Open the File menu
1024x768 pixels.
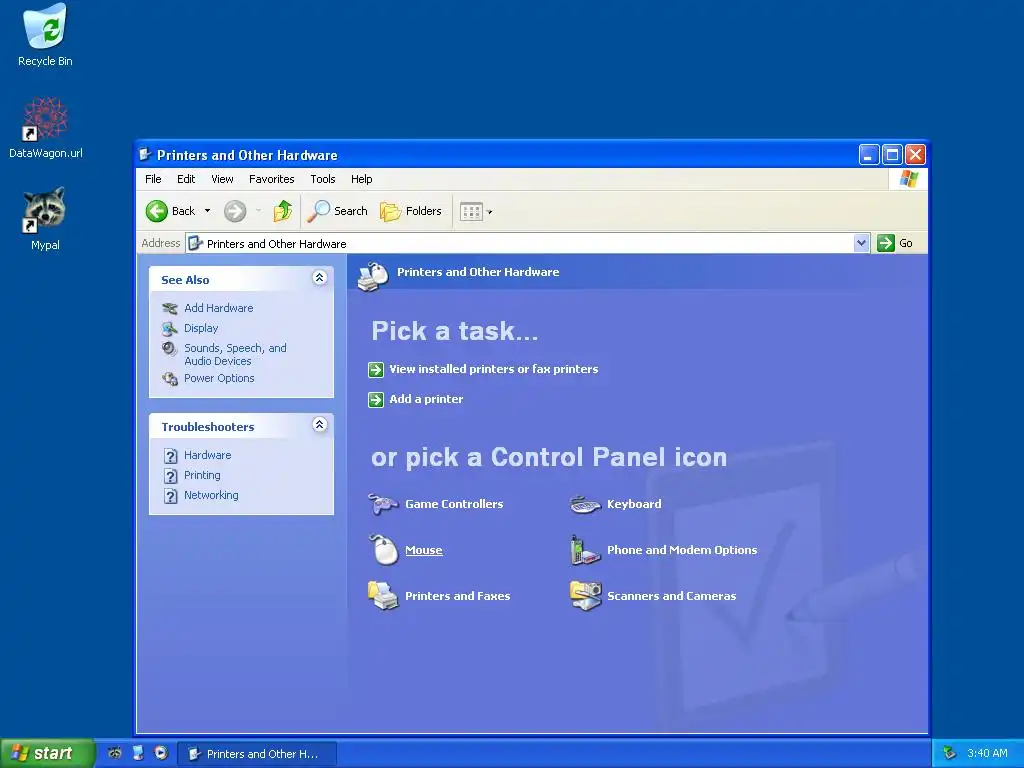[x=153, y=179]
